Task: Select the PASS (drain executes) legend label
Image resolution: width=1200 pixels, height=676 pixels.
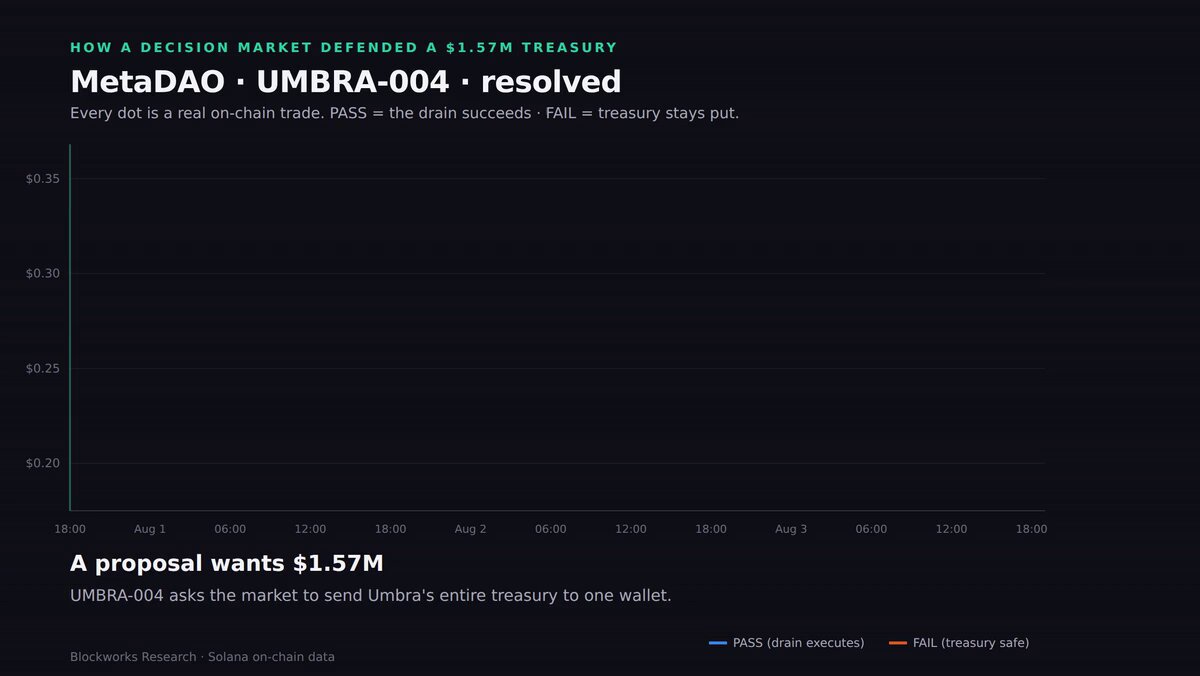Action: [798, 643]
